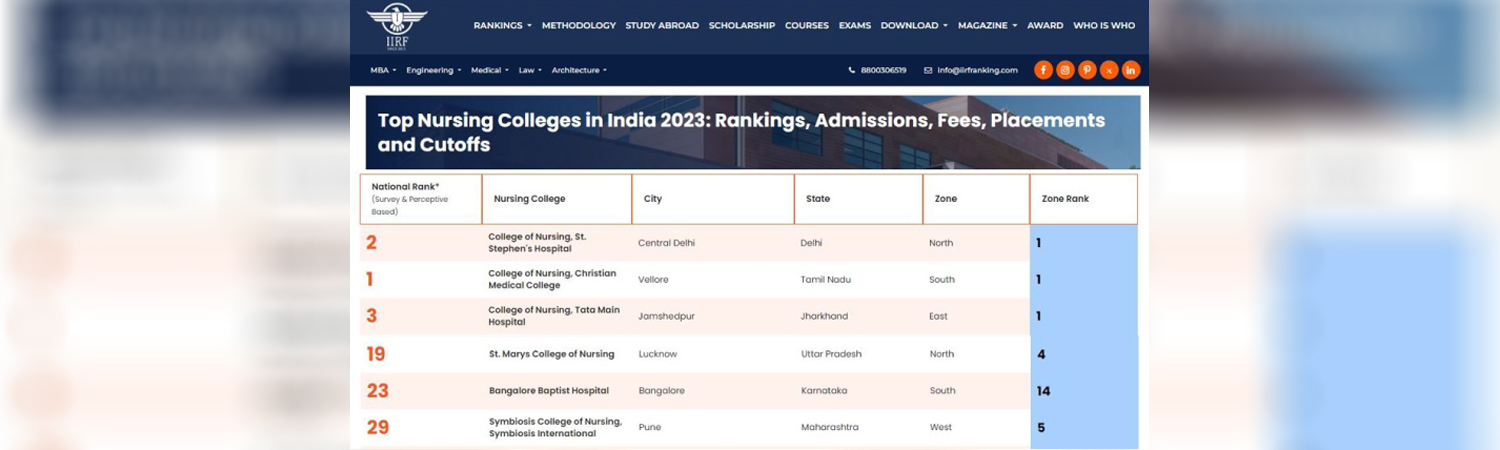
Task: Click the West zone cell for Pune
Action: (940, 427)
